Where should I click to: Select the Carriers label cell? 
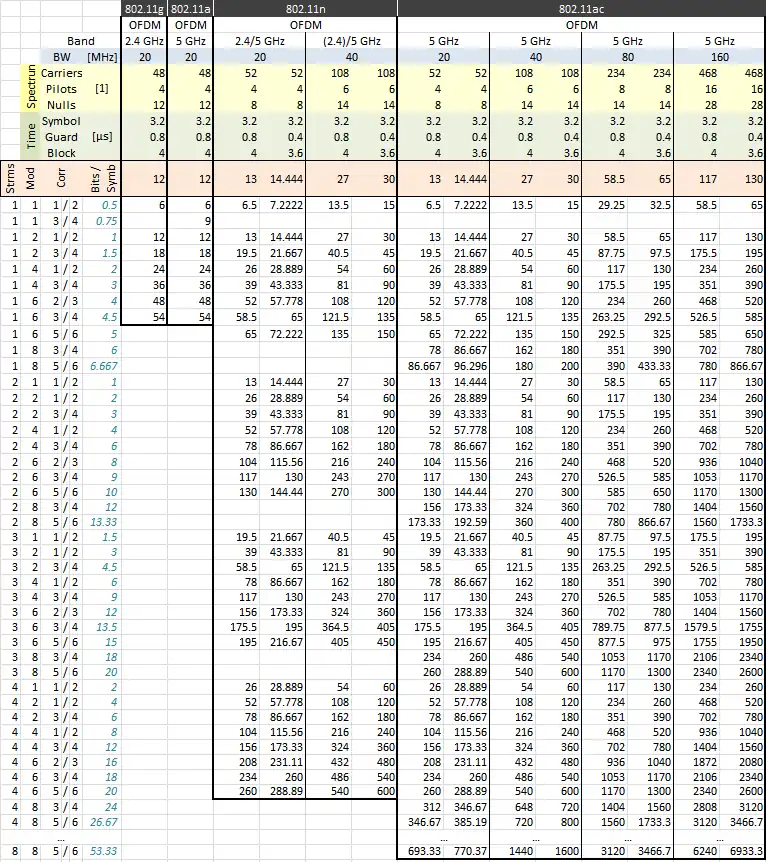coord(62,73)
